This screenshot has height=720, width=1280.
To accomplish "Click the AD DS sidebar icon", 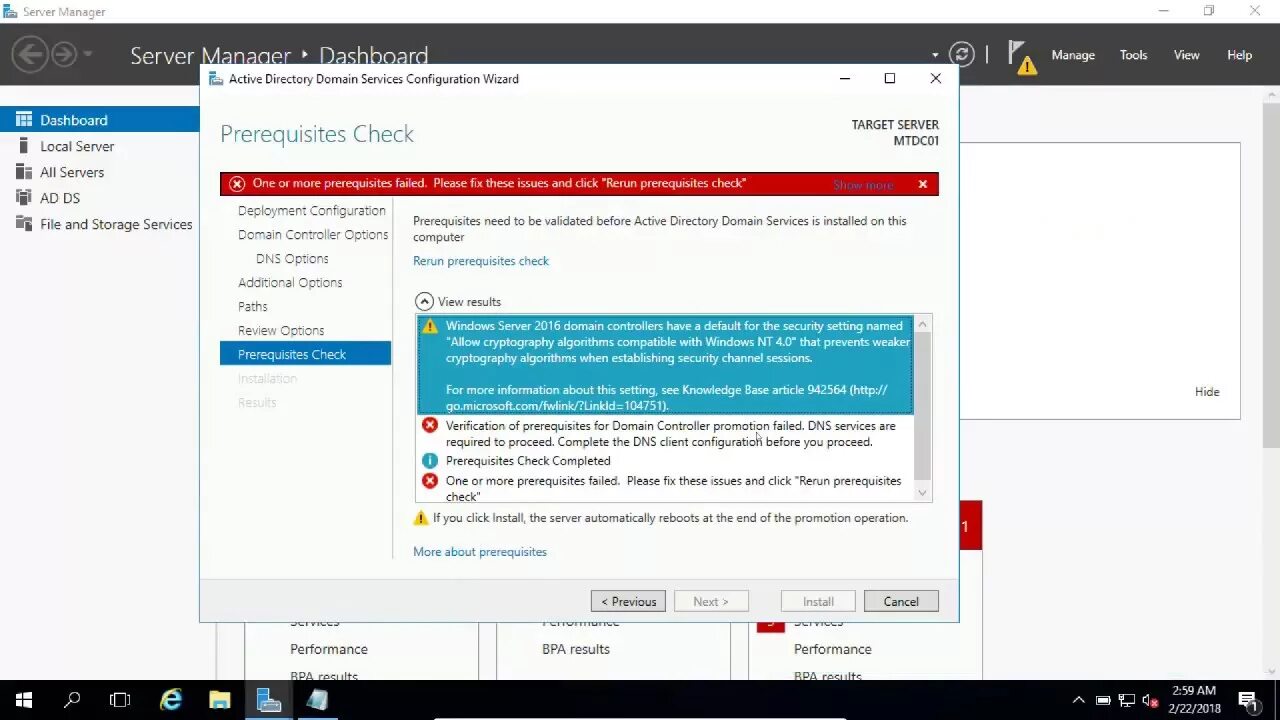I will click(x=24, y=198).
